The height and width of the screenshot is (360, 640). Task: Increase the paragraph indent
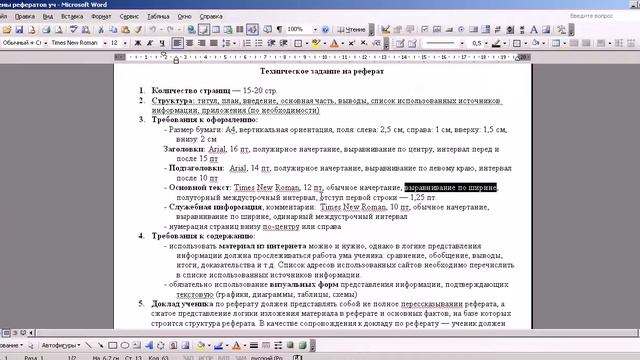pos(284,43)
